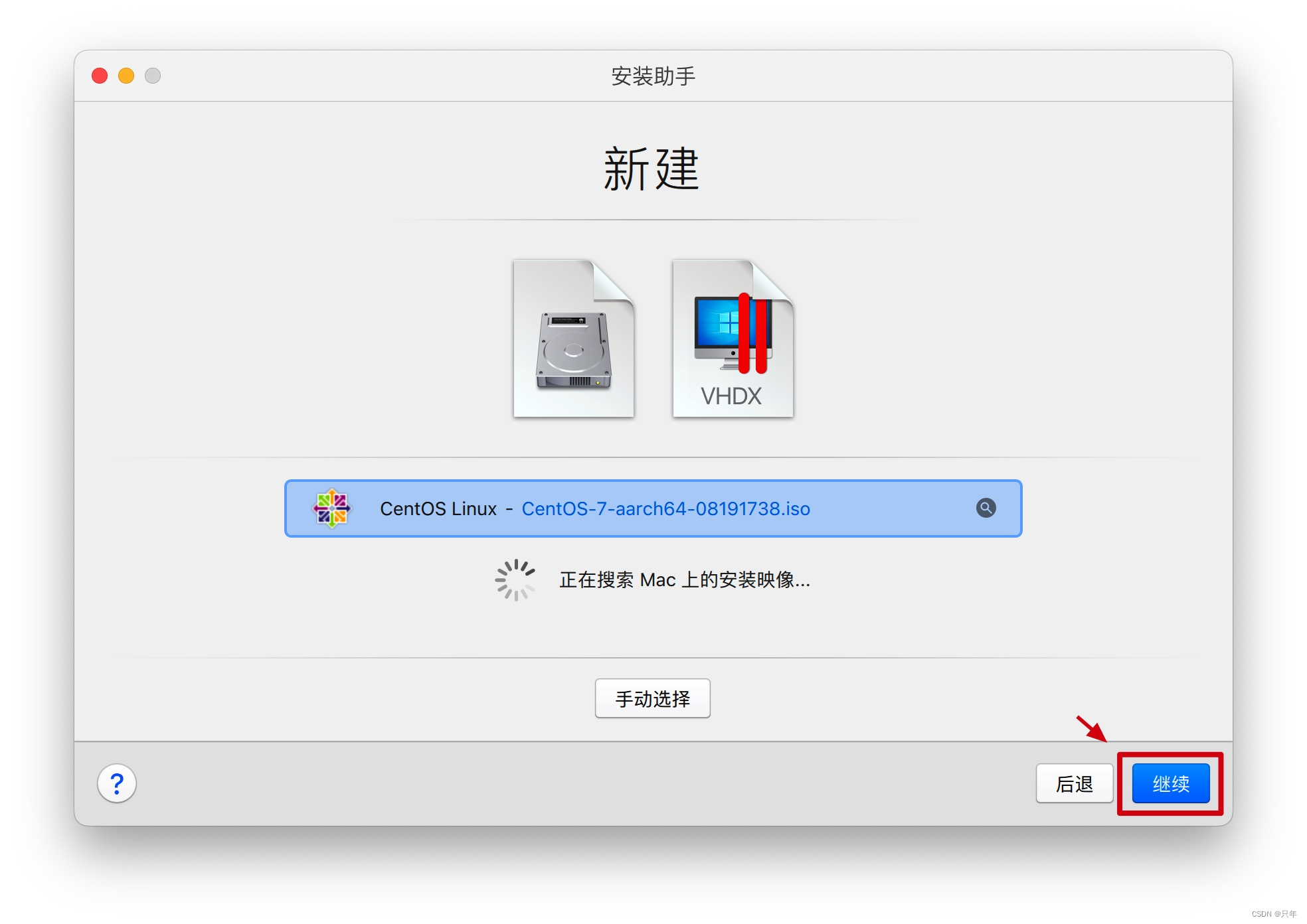Click the greyed-out zoom window button
Screen dimensions: 1307x924
click(x=153, y=76)
